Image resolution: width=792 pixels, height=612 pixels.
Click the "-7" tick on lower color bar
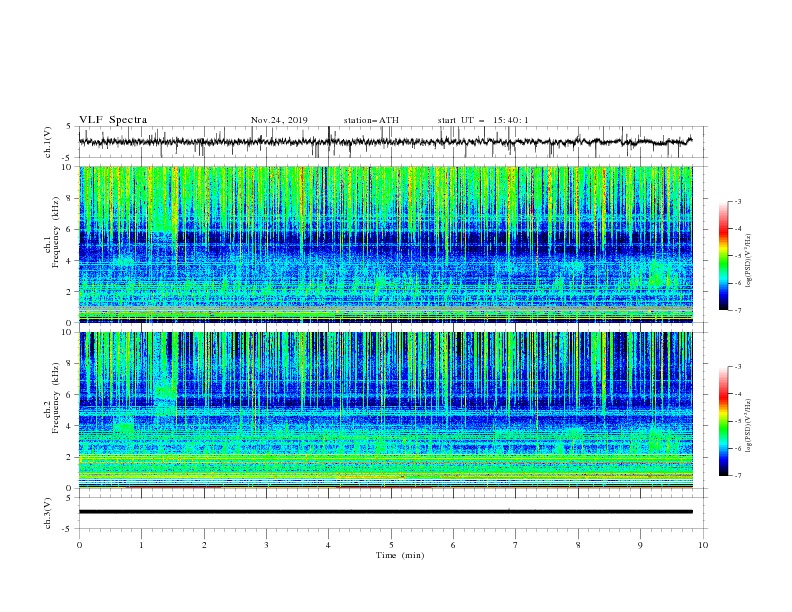coord(738,476)
